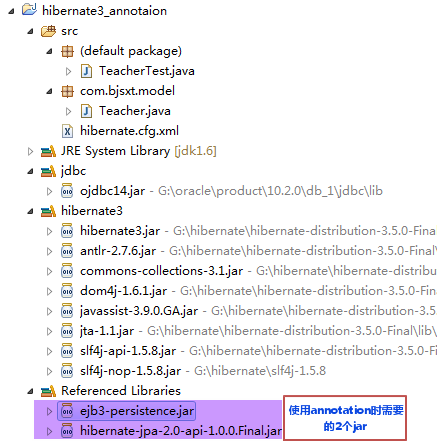Click the jdbc library icon

[48, 171]
